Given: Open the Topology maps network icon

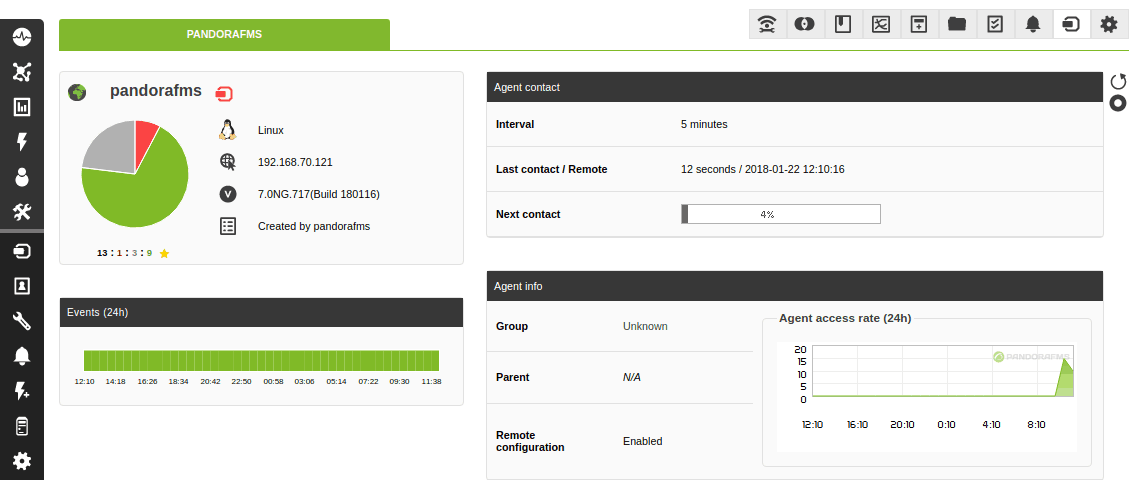Looking at the screenshot, I should coord(22,71).
